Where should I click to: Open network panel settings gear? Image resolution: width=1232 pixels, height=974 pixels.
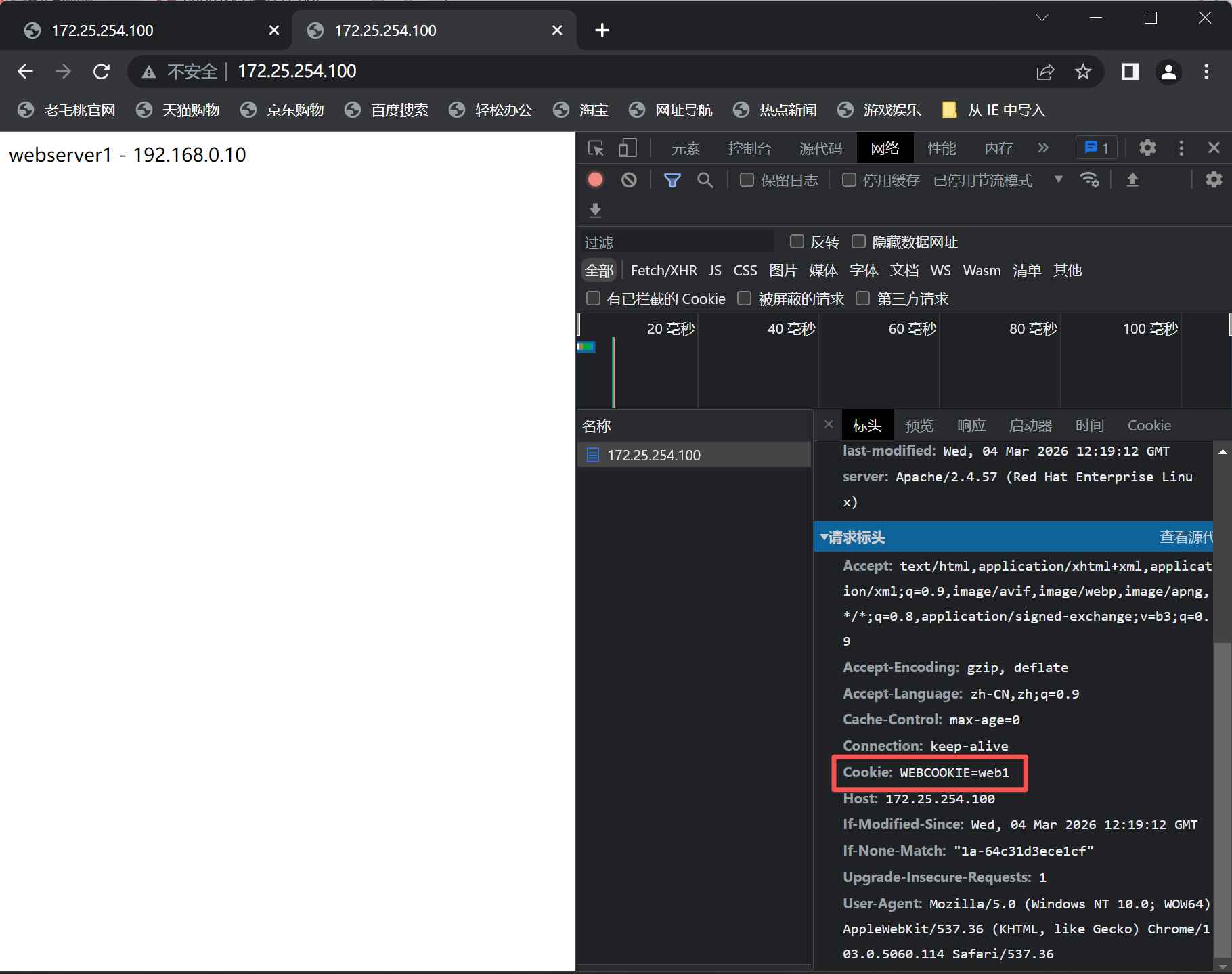(1214, 180)
